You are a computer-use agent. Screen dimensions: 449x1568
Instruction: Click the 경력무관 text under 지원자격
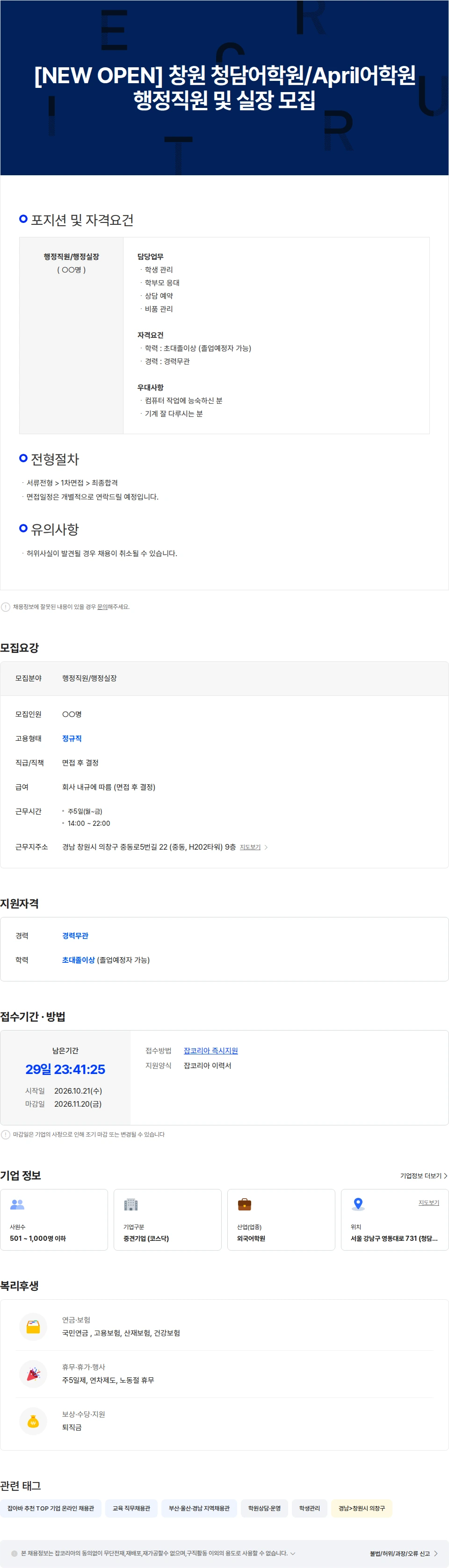tap(75, 936)
